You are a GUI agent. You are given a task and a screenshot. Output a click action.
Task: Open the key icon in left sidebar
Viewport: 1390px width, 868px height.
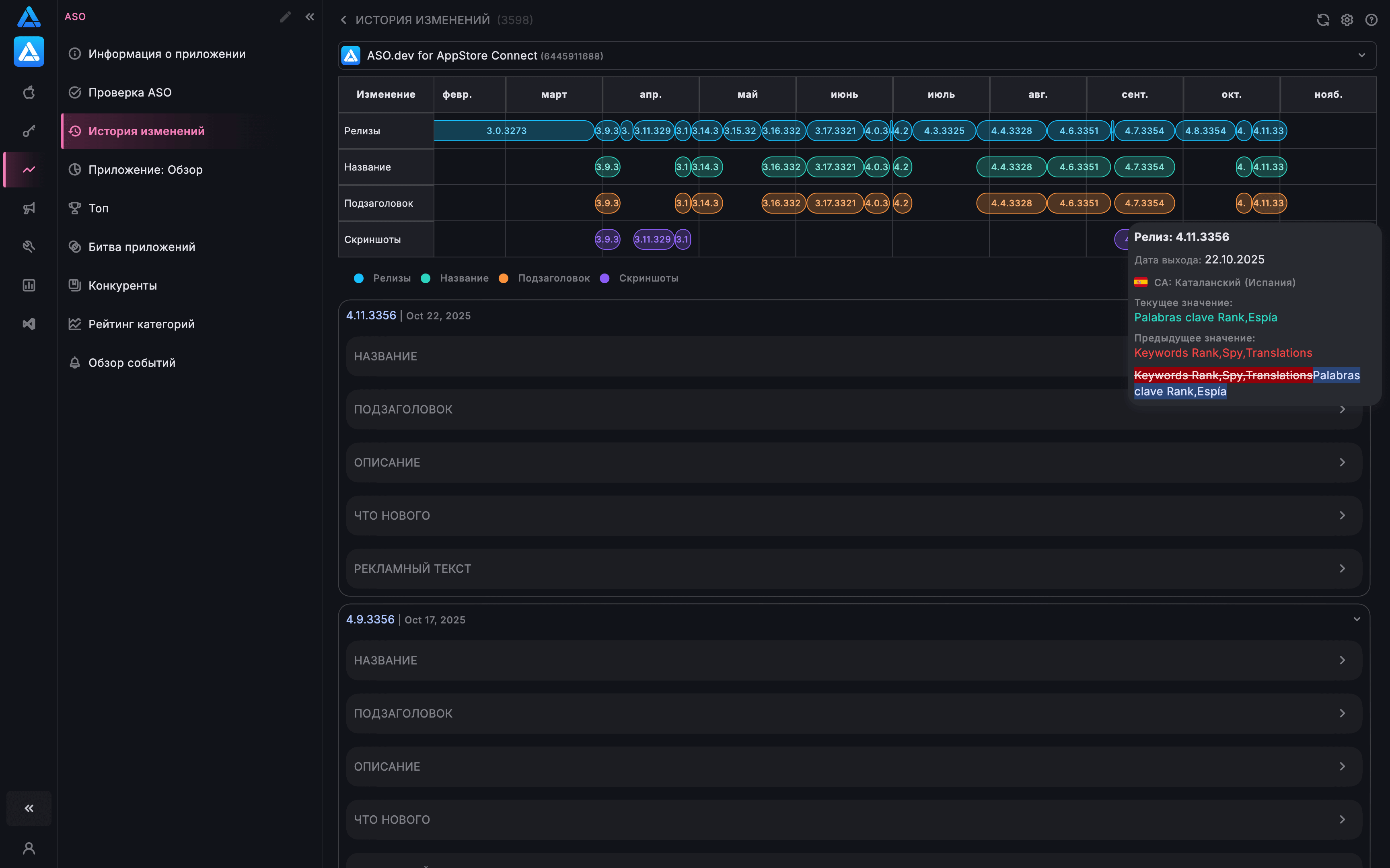tap(29, 131)
